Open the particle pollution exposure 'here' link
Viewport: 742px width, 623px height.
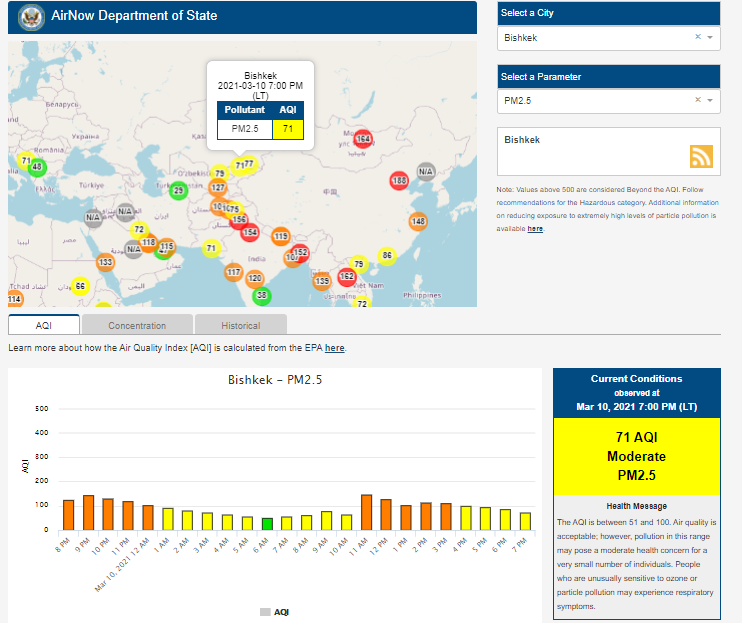point(535,229)
